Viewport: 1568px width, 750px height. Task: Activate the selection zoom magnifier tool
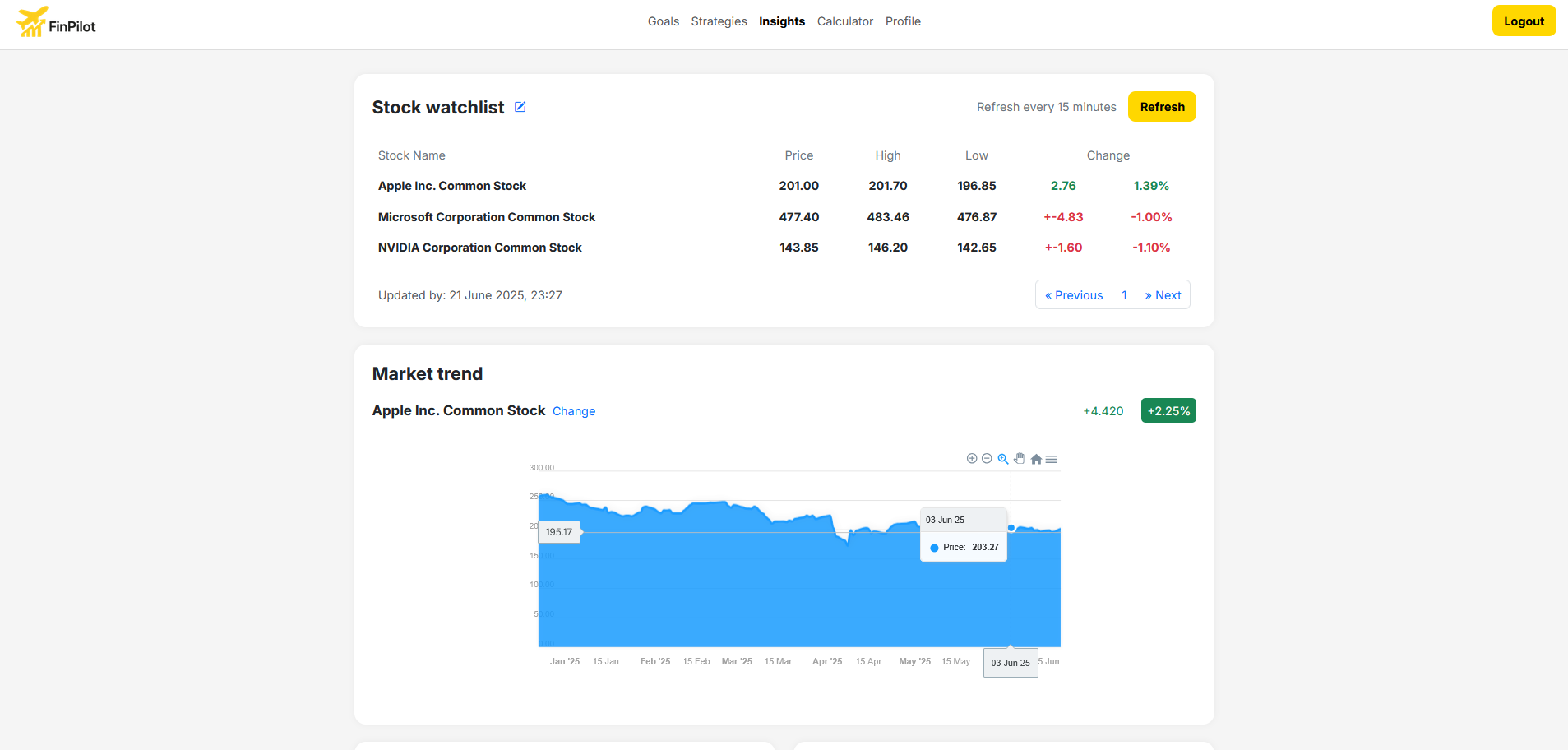(1003, 459)
